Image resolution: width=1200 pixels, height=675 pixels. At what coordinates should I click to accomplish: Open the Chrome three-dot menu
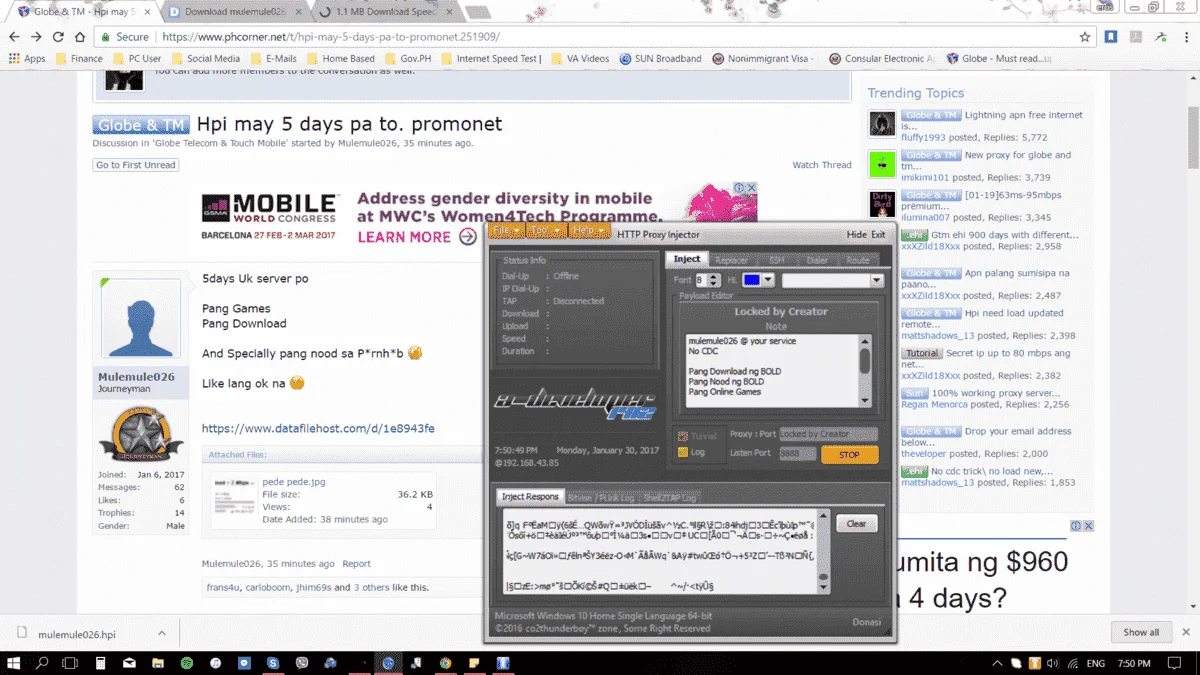[x=1186, y=36]
